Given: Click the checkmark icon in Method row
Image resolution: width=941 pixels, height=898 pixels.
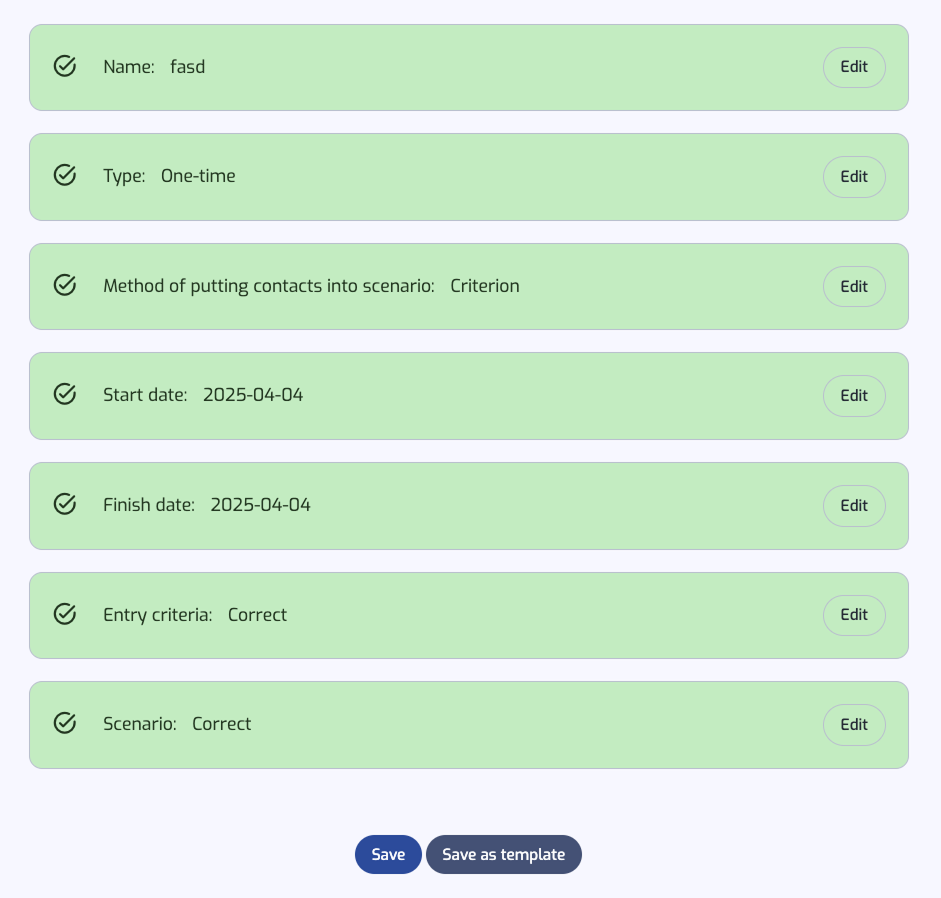Looking at the screenshot, I should (x=65, y=285).
